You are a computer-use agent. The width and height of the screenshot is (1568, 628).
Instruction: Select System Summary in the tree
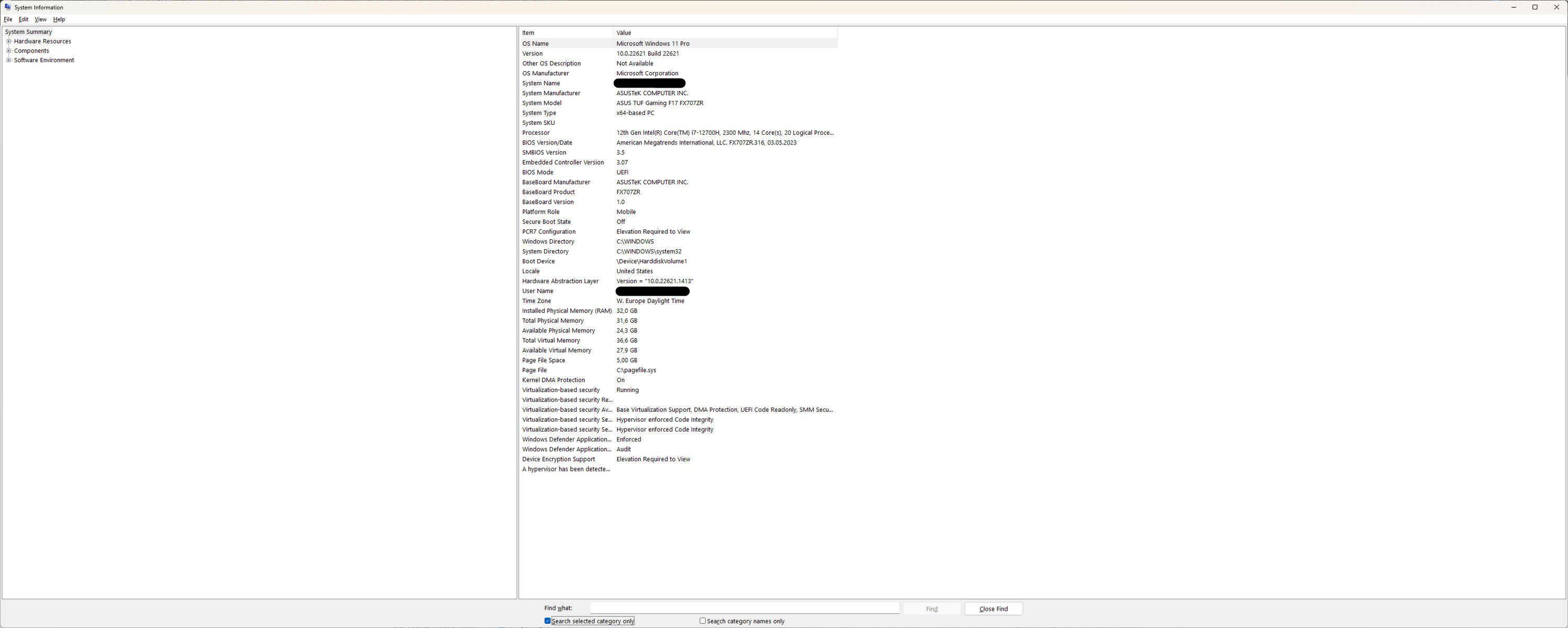(29, 32)
